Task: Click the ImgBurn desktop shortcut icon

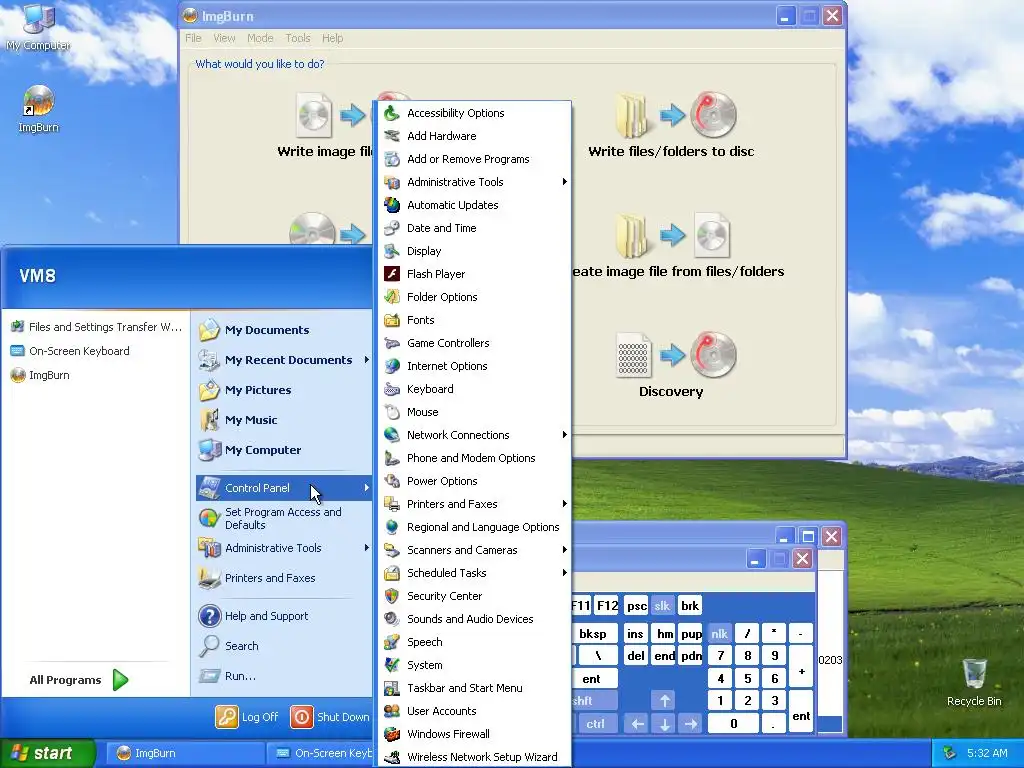Action: click(x=39, y=101)
